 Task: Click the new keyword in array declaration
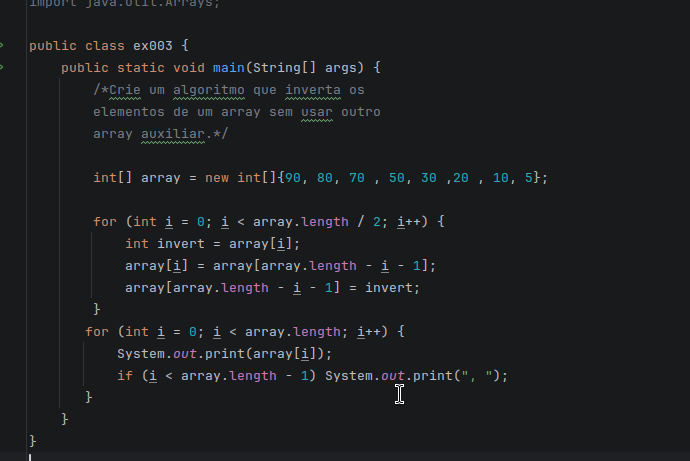click(217, 178)
